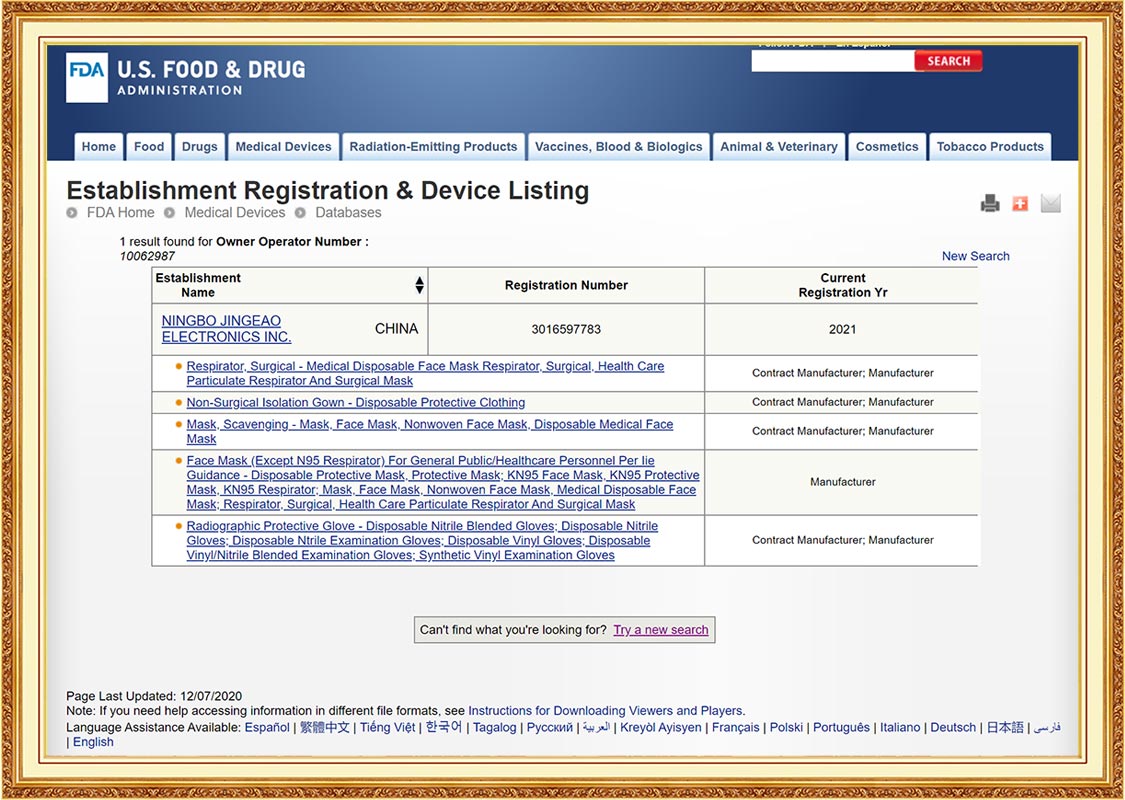The height and width of the screenshot is (800, 1125).
Task: Open the Home tab
Action: (99, 146)
